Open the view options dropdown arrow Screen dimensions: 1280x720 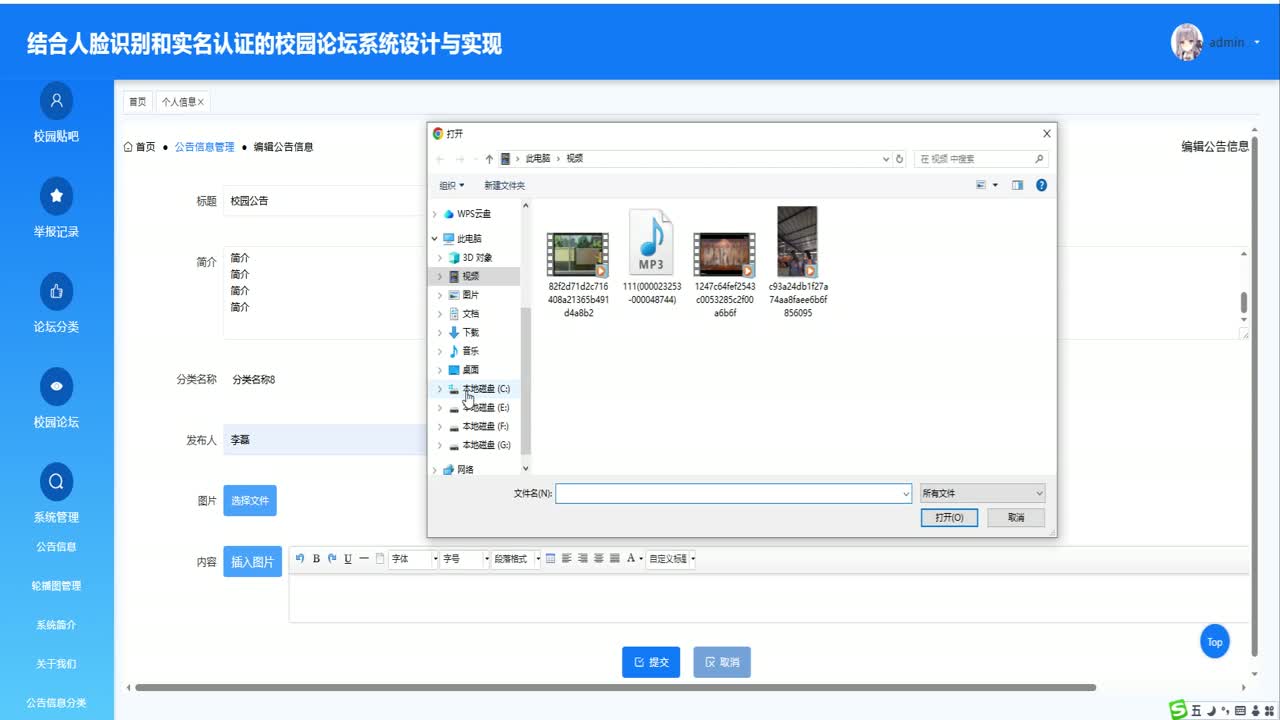click(x=995, y=185)
